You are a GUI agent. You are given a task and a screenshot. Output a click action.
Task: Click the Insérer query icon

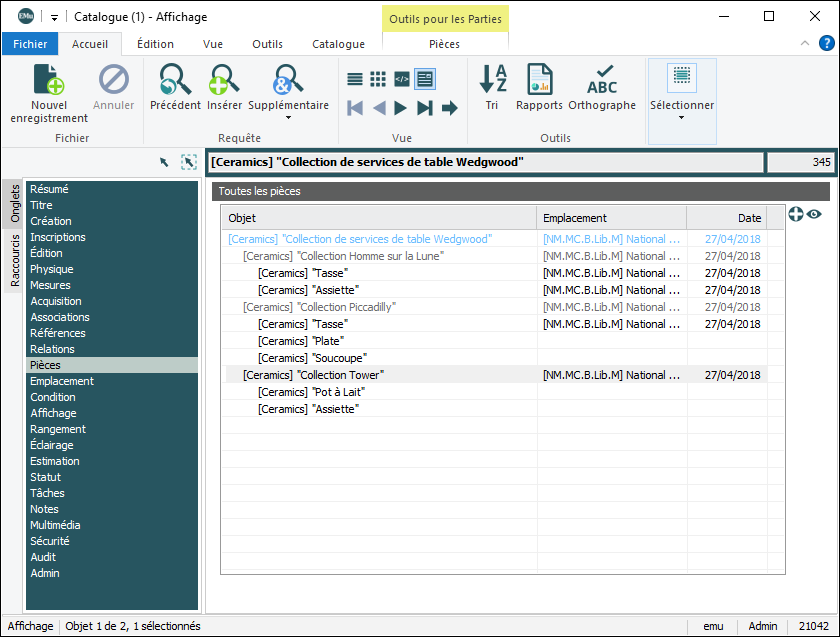tap(224, 80)
